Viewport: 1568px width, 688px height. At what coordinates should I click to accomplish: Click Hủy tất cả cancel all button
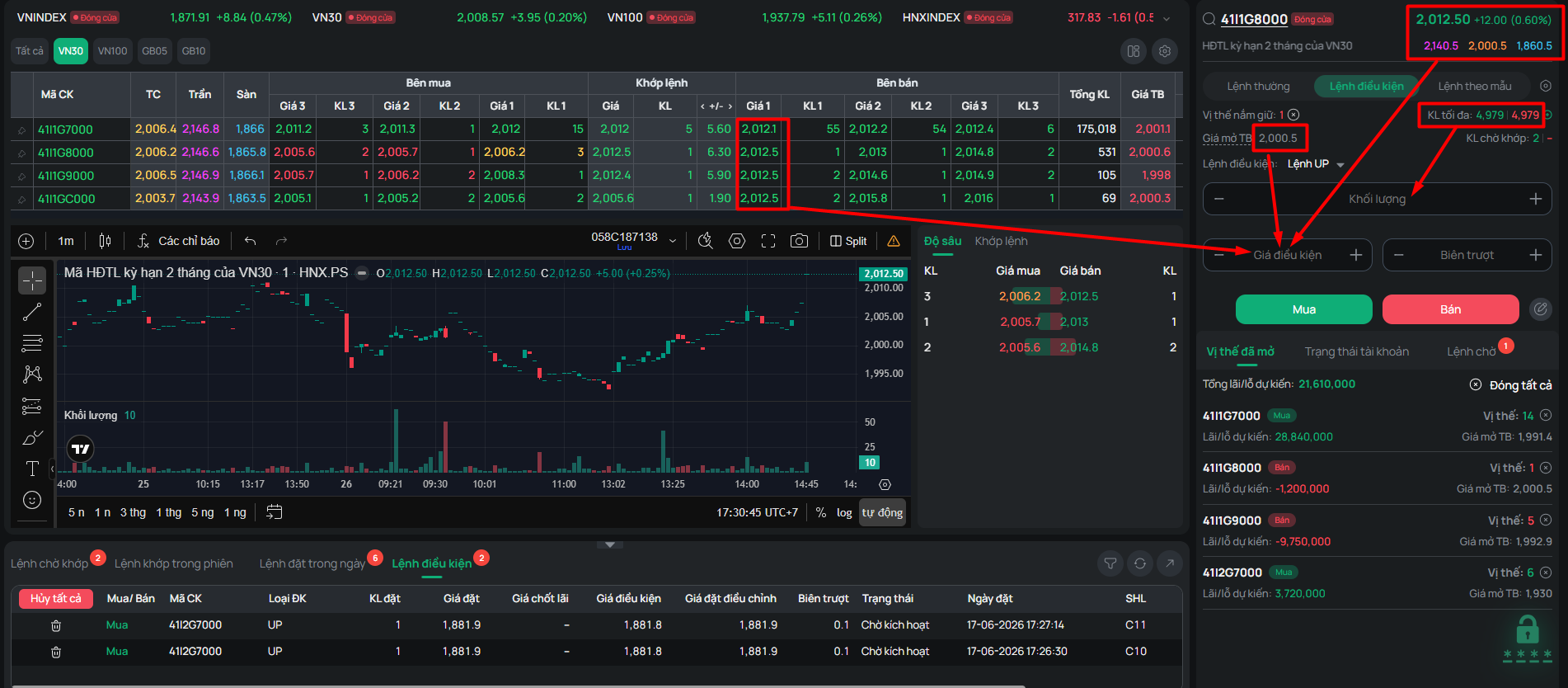click(x=56, y=599)
